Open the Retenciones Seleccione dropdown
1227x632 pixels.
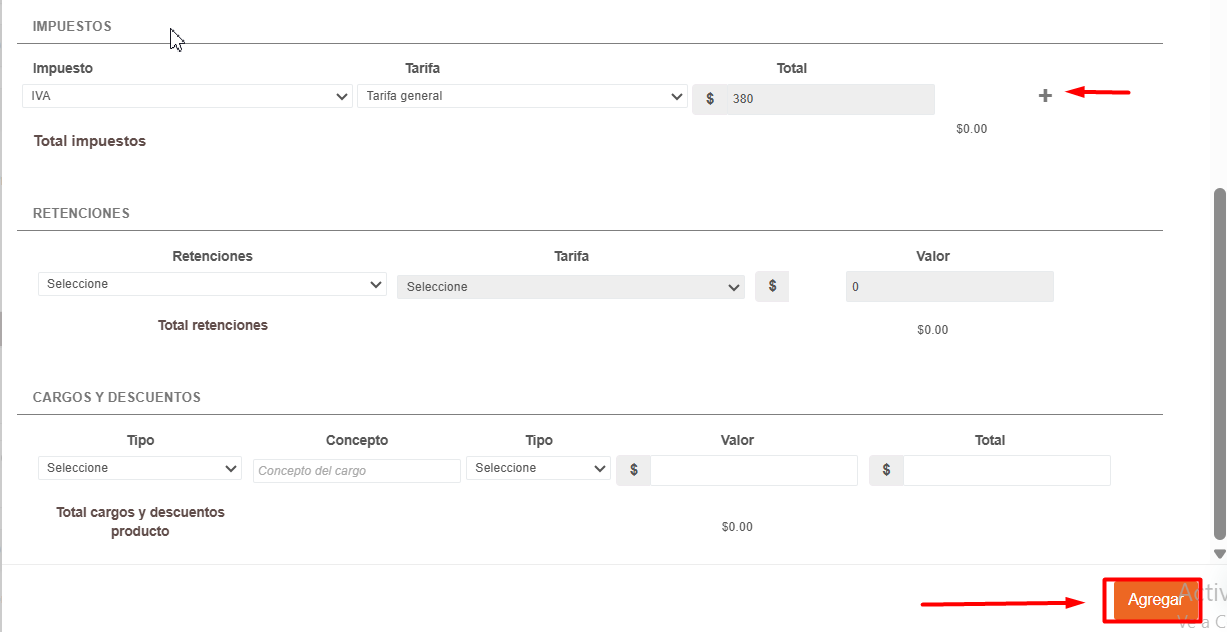[212, 284]
